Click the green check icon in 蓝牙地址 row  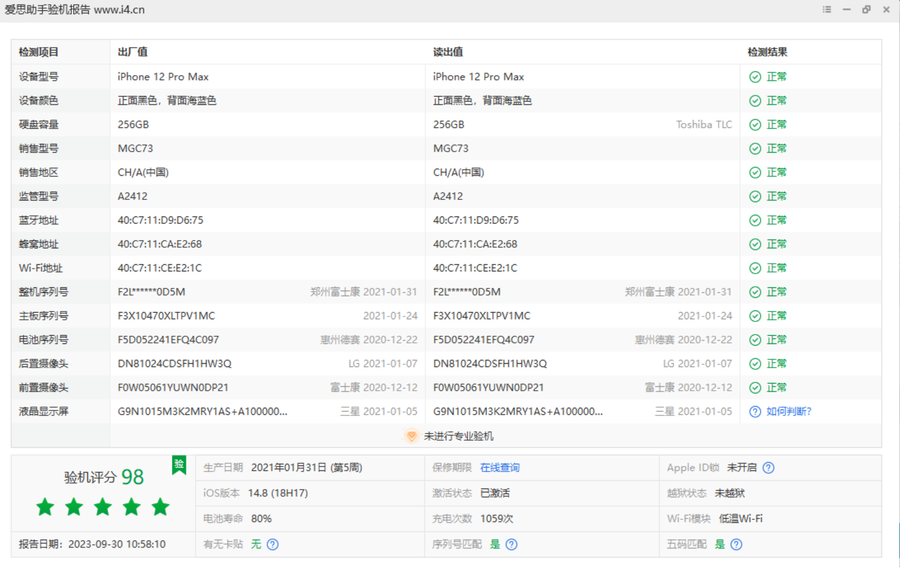755,220
